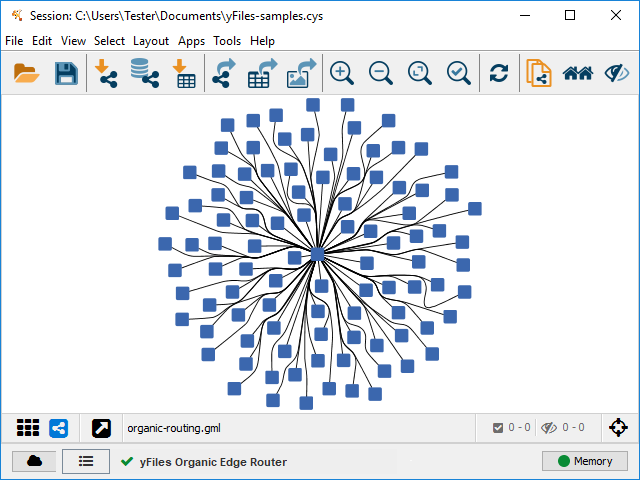The image size is (640, 480).
Task: Open the Help menu
Action: coord(262,41)
